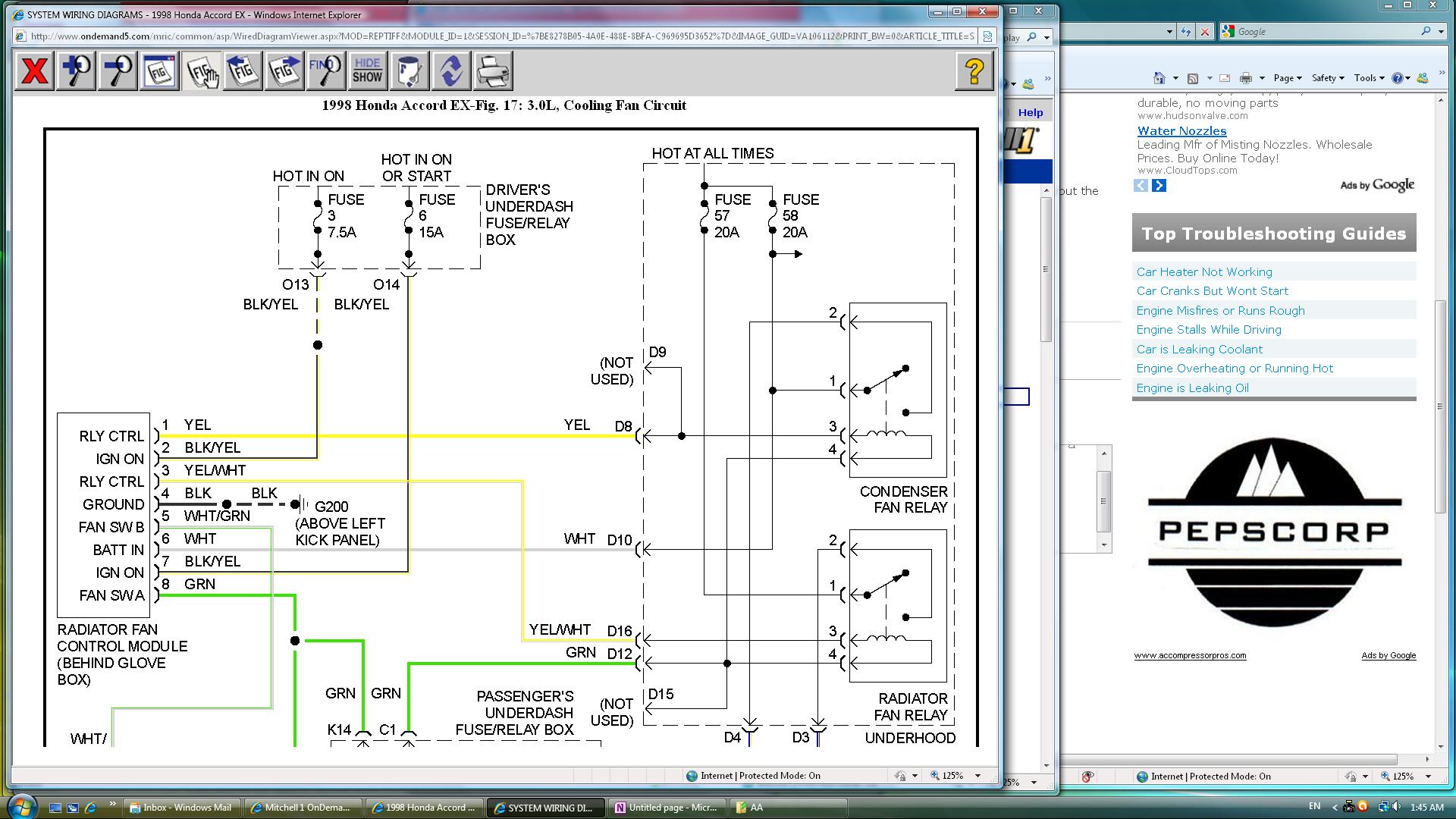This screenshot has height=819, width=1456.
Task: Print the wiring diagram
Action: point(493,71)
